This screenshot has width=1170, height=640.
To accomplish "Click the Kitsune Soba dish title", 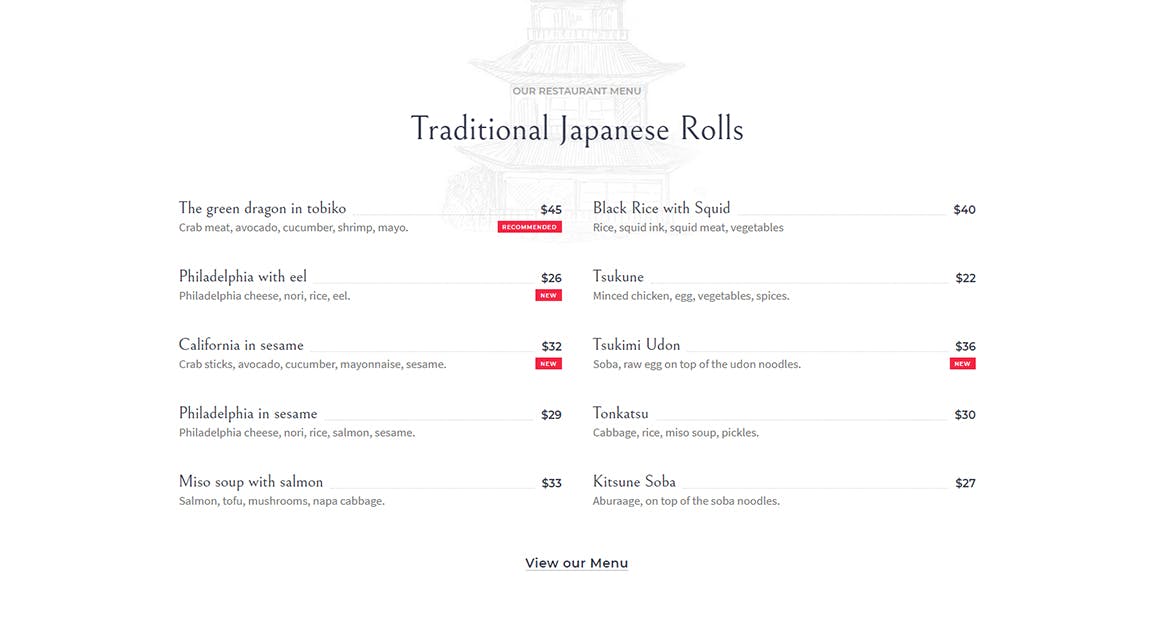I will tap(634, 482).
